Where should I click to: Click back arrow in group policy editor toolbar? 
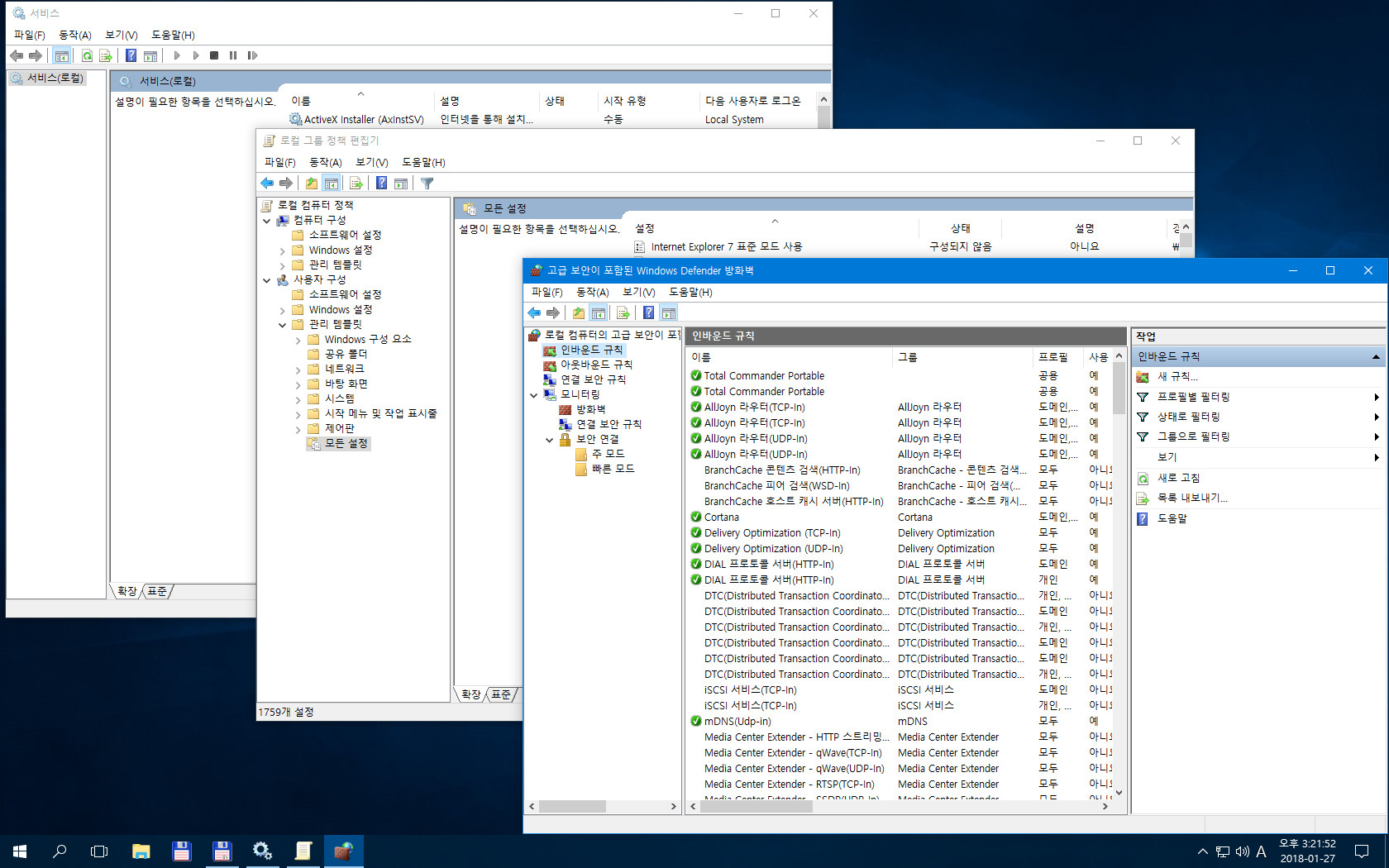(267, 184)
